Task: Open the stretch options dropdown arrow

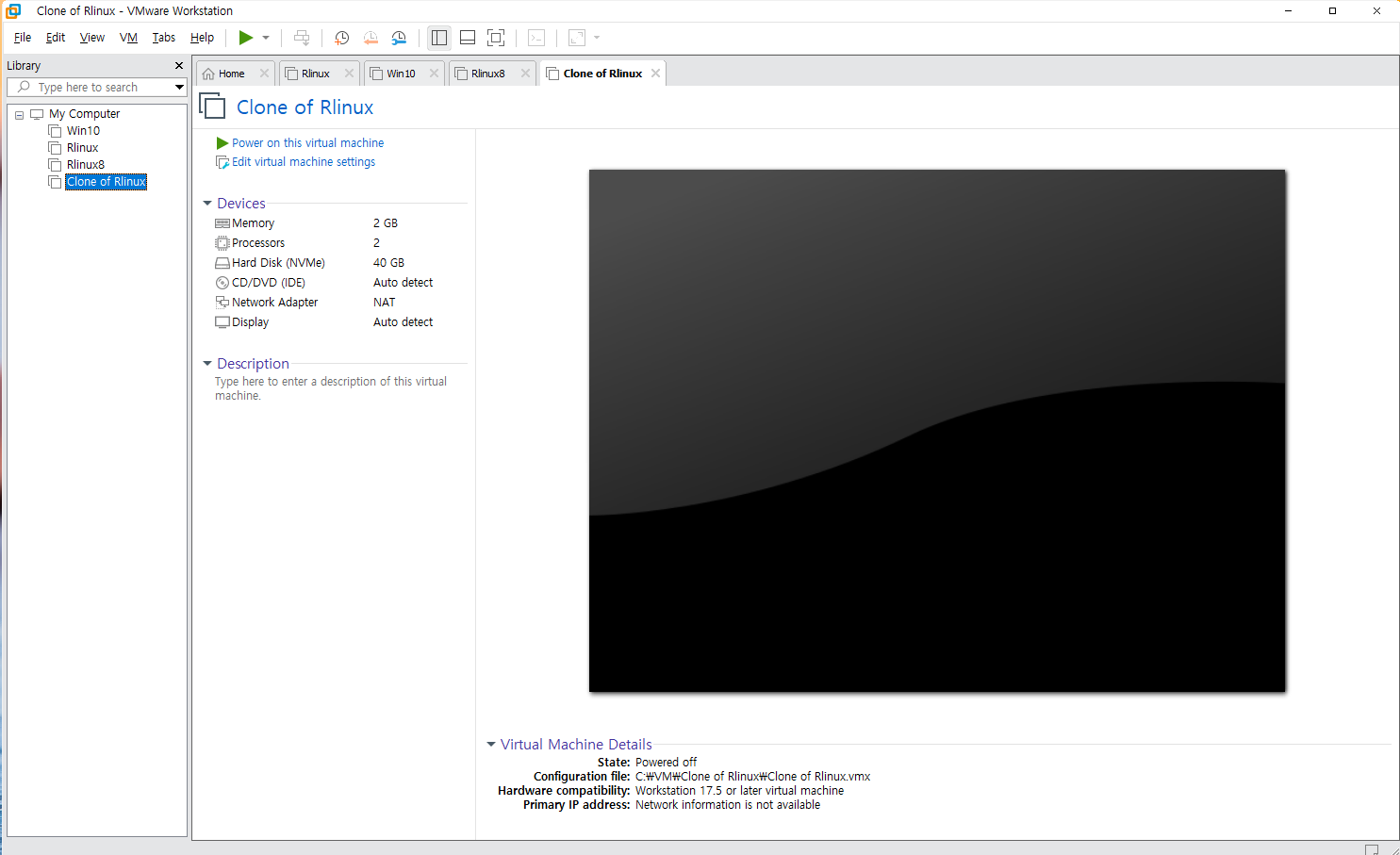Action: (x=597, y=38)
